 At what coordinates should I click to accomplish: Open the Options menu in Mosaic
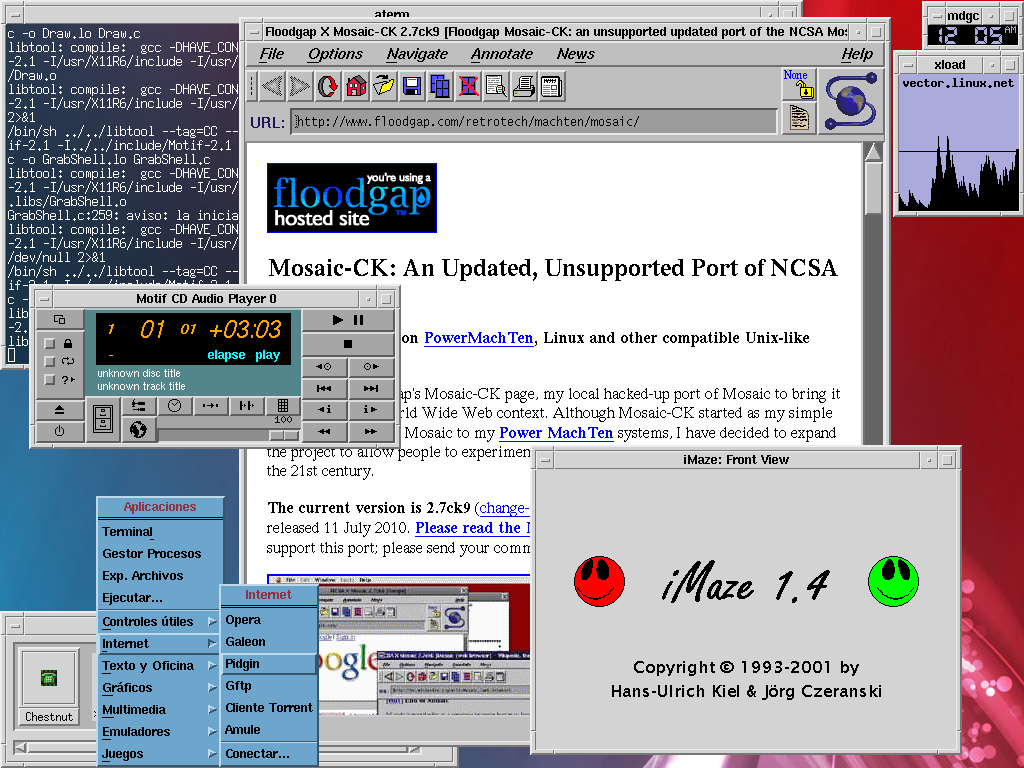click(335, 54)
